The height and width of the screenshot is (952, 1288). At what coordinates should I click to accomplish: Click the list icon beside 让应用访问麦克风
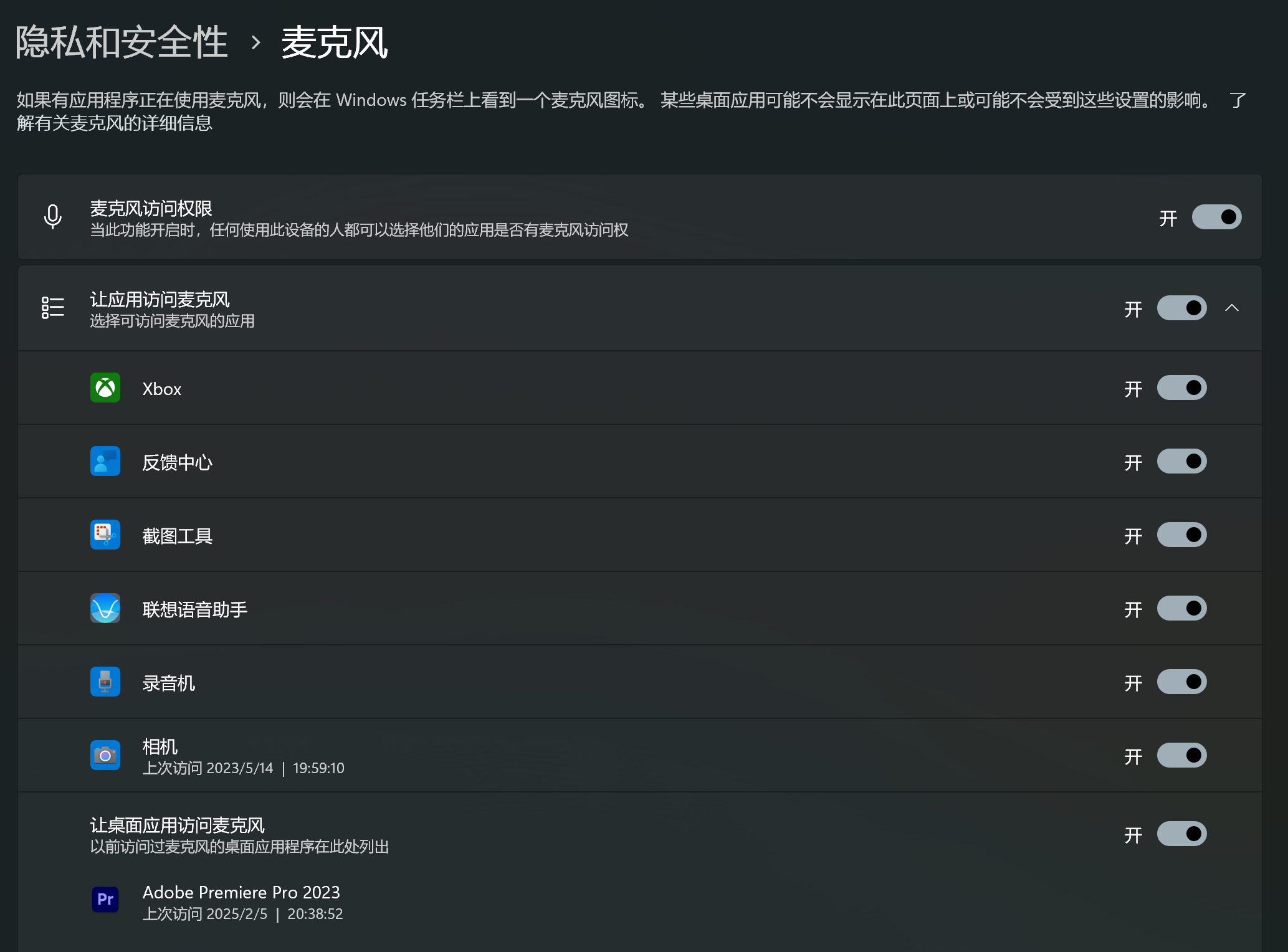[53, 308]
